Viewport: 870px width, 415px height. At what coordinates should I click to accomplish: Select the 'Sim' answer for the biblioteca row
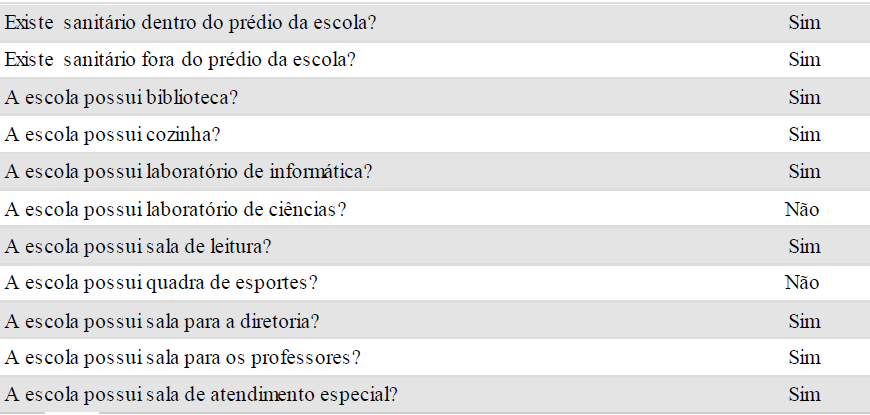[804, 97]
